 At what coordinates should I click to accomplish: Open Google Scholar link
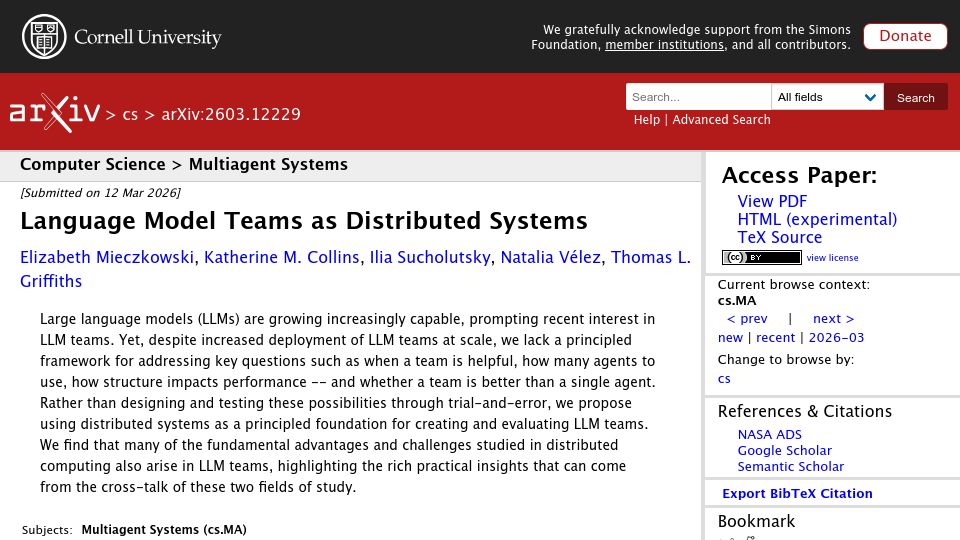pyautogui.click(x=784, y=451)
